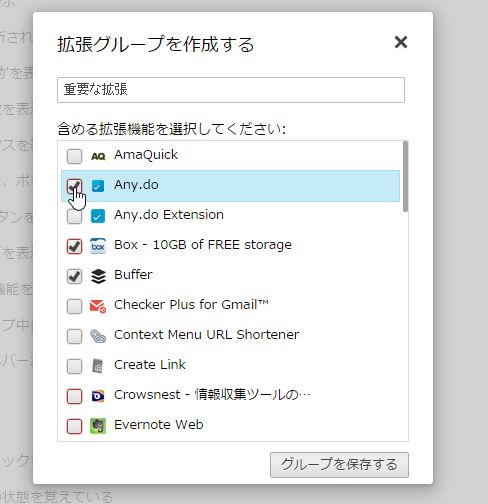Viewport: 488px width, 504px height.
Task: Enable the Any.do Extension checkbox
Action: coord(74,216)
